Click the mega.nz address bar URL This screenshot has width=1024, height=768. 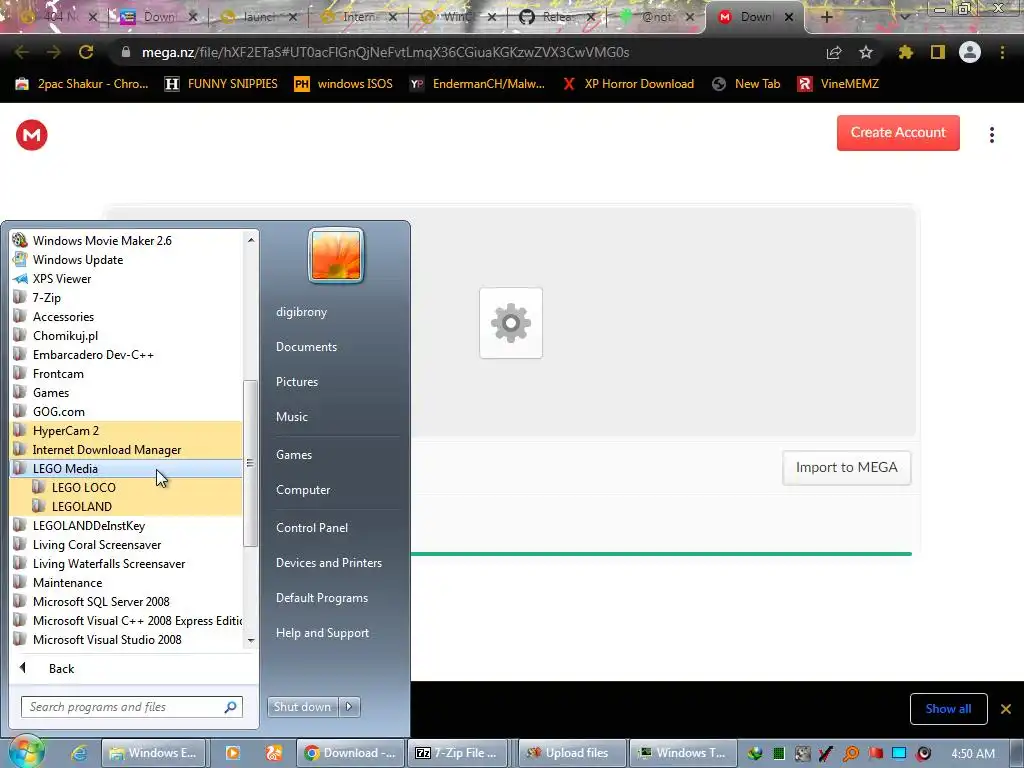tap(385, 52)
